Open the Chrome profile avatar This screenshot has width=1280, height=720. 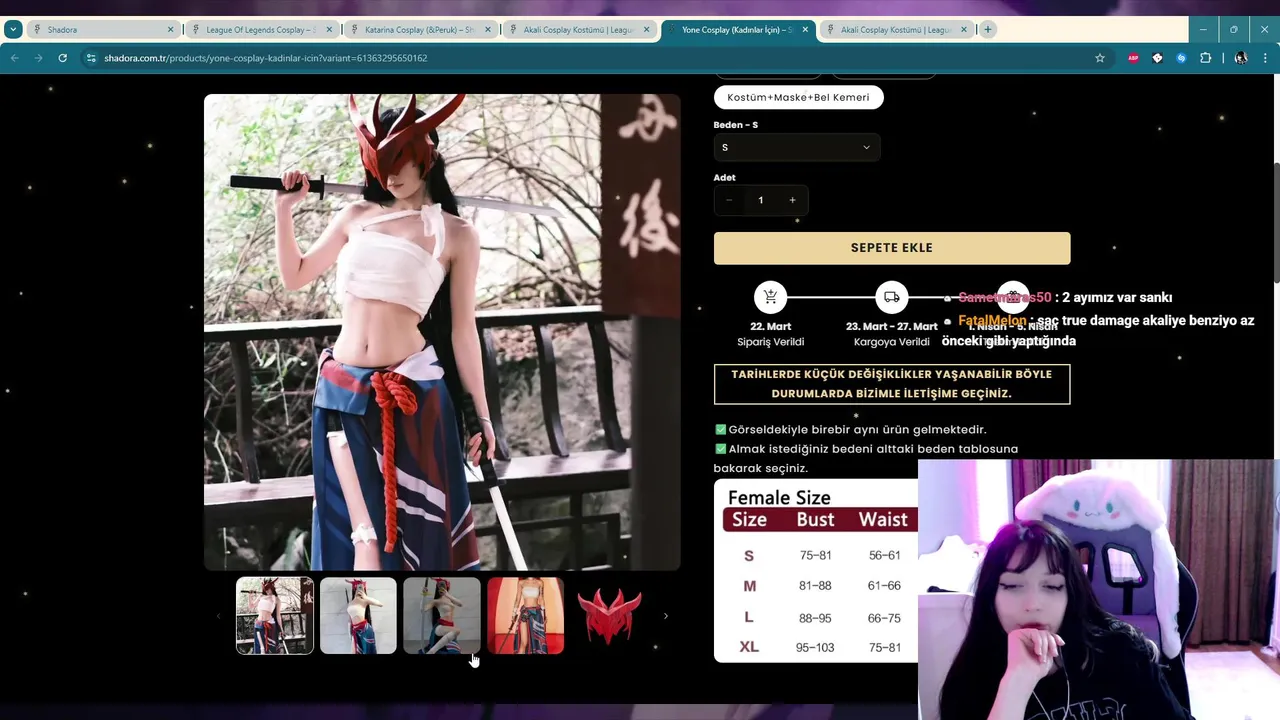(1241, 58)
